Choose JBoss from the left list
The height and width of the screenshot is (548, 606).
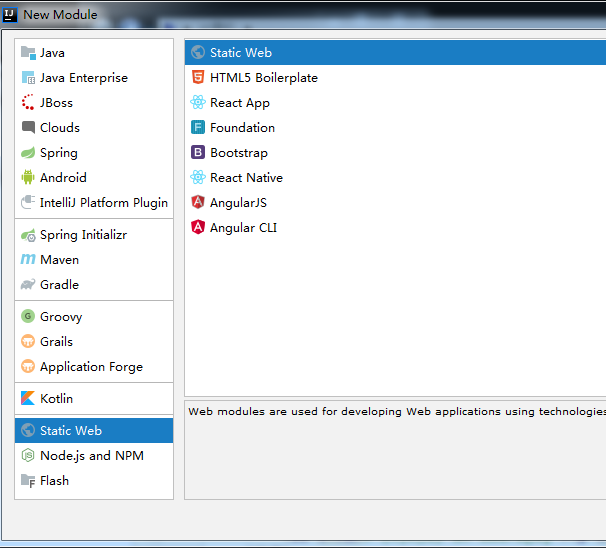pyautogui.click(x=94, y=102)
